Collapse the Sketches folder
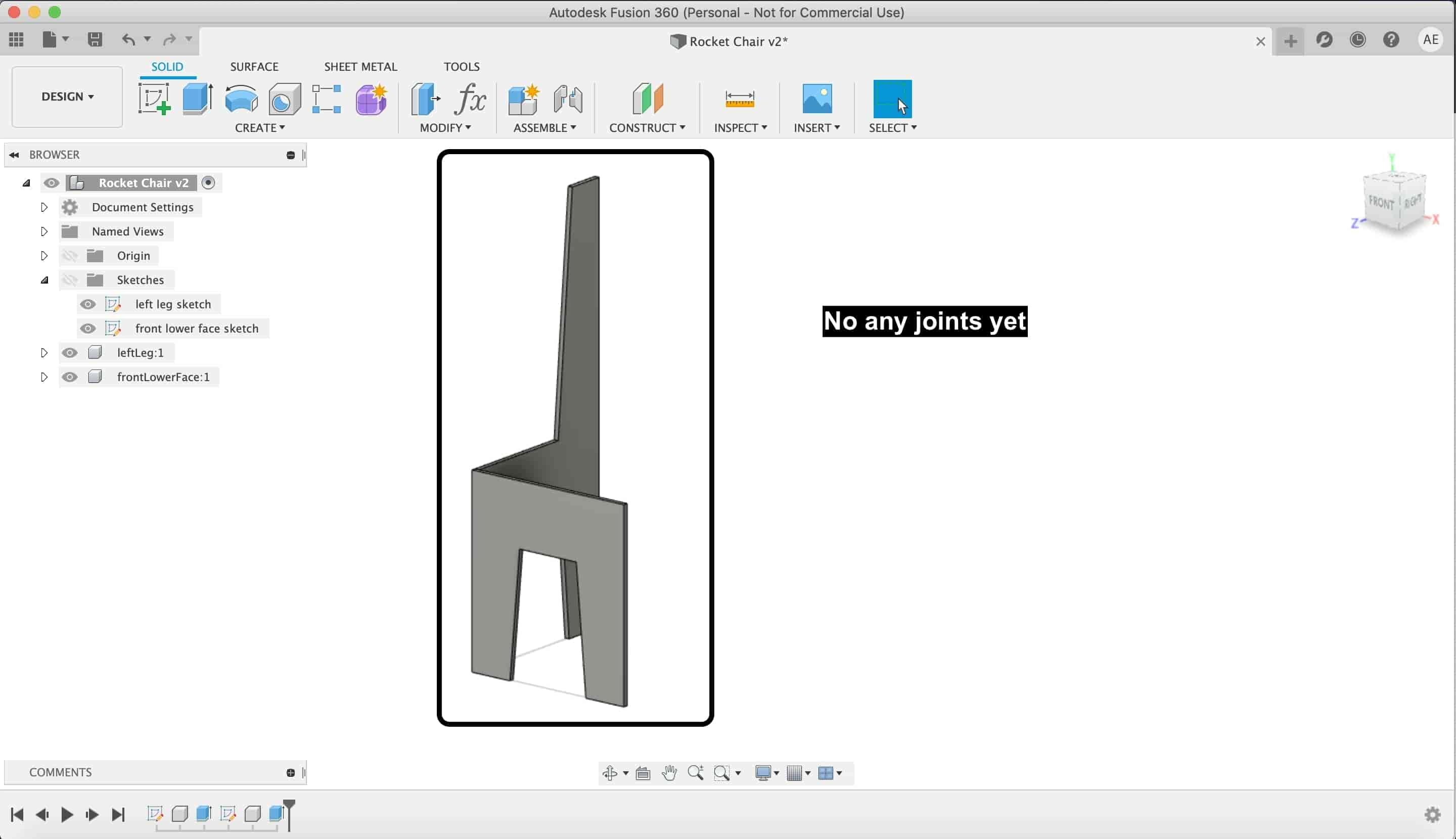1456x839 pixels. click(44, 280)
